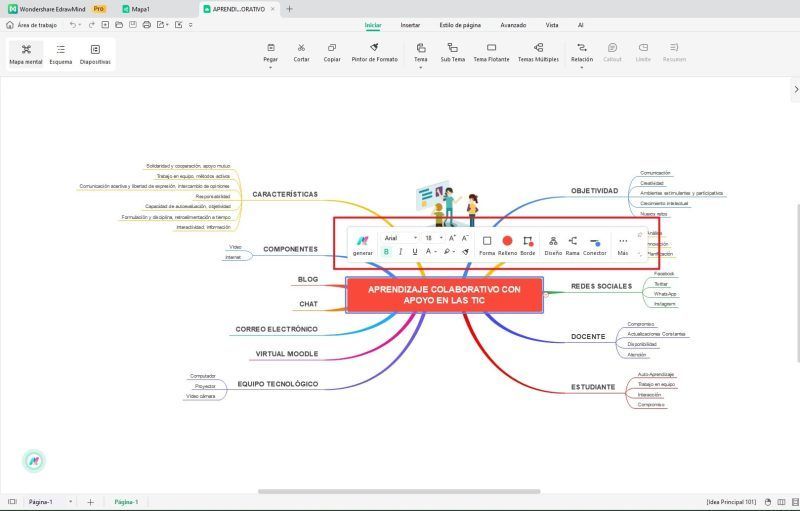Viewport: 800px width, 511px height.
Task: Open the Rama branch option
Action: 572,244
